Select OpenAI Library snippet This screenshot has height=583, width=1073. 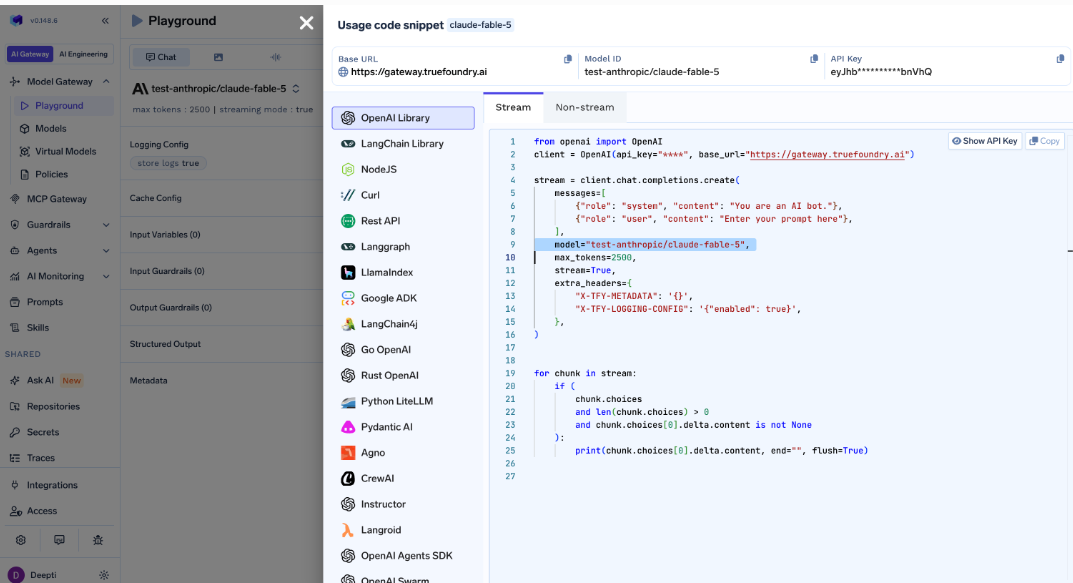click(x=403, y=118)
